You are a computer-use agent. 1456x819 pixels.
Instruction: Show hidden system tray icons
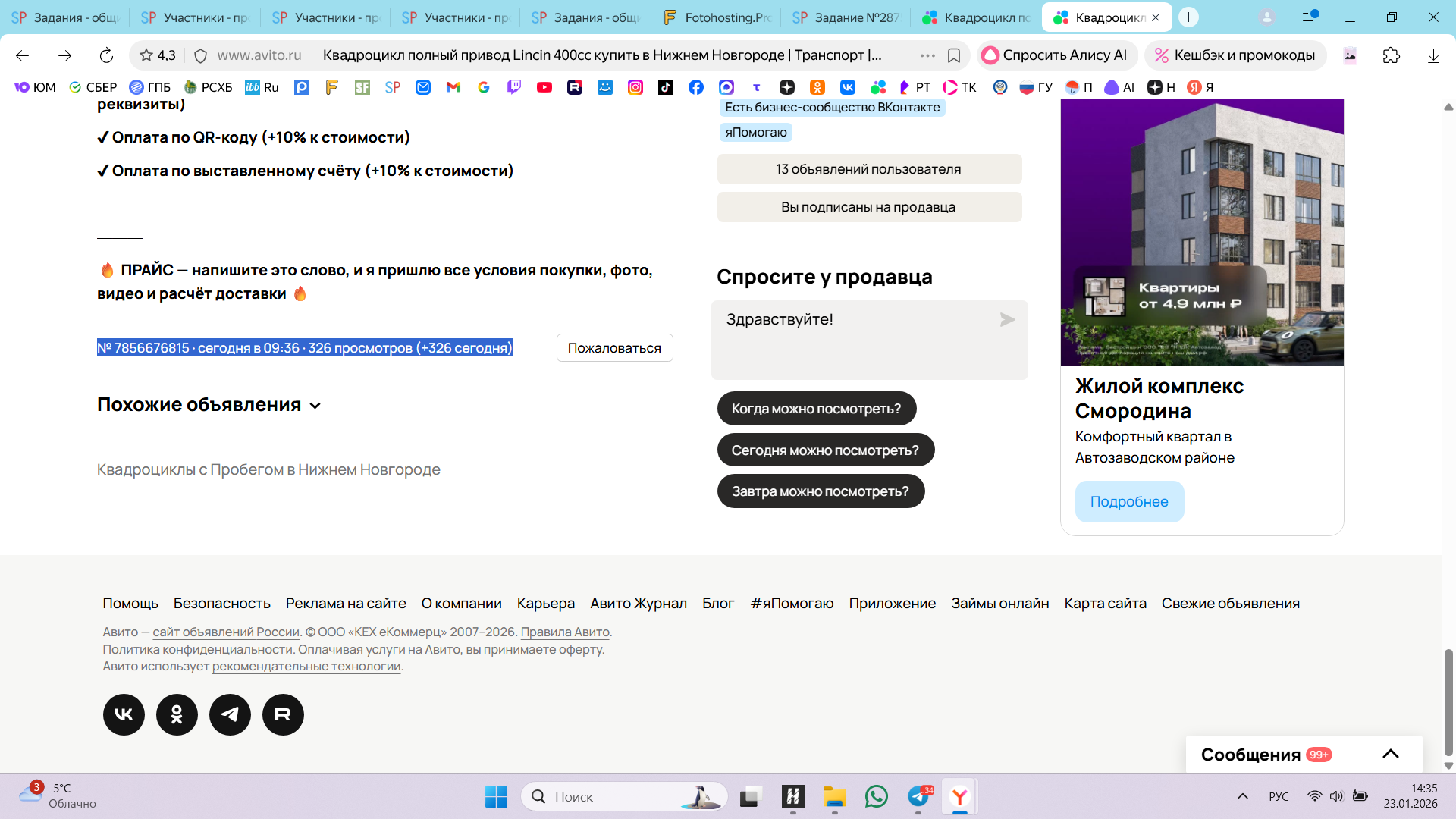click(x=1242, y=796)
